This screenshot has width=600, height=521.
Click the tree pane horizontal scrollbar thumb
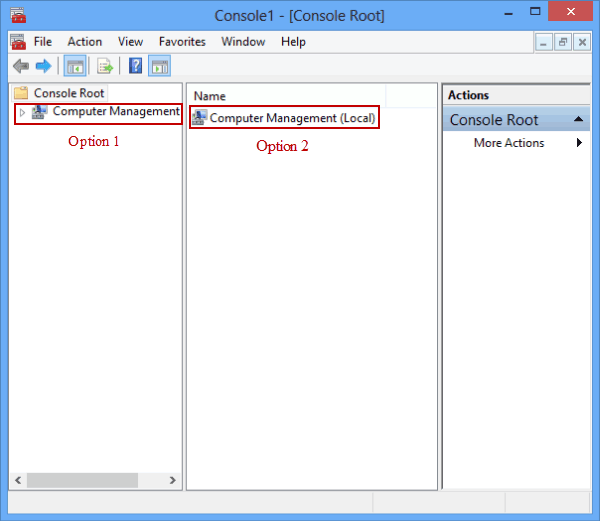coord(82,480)
